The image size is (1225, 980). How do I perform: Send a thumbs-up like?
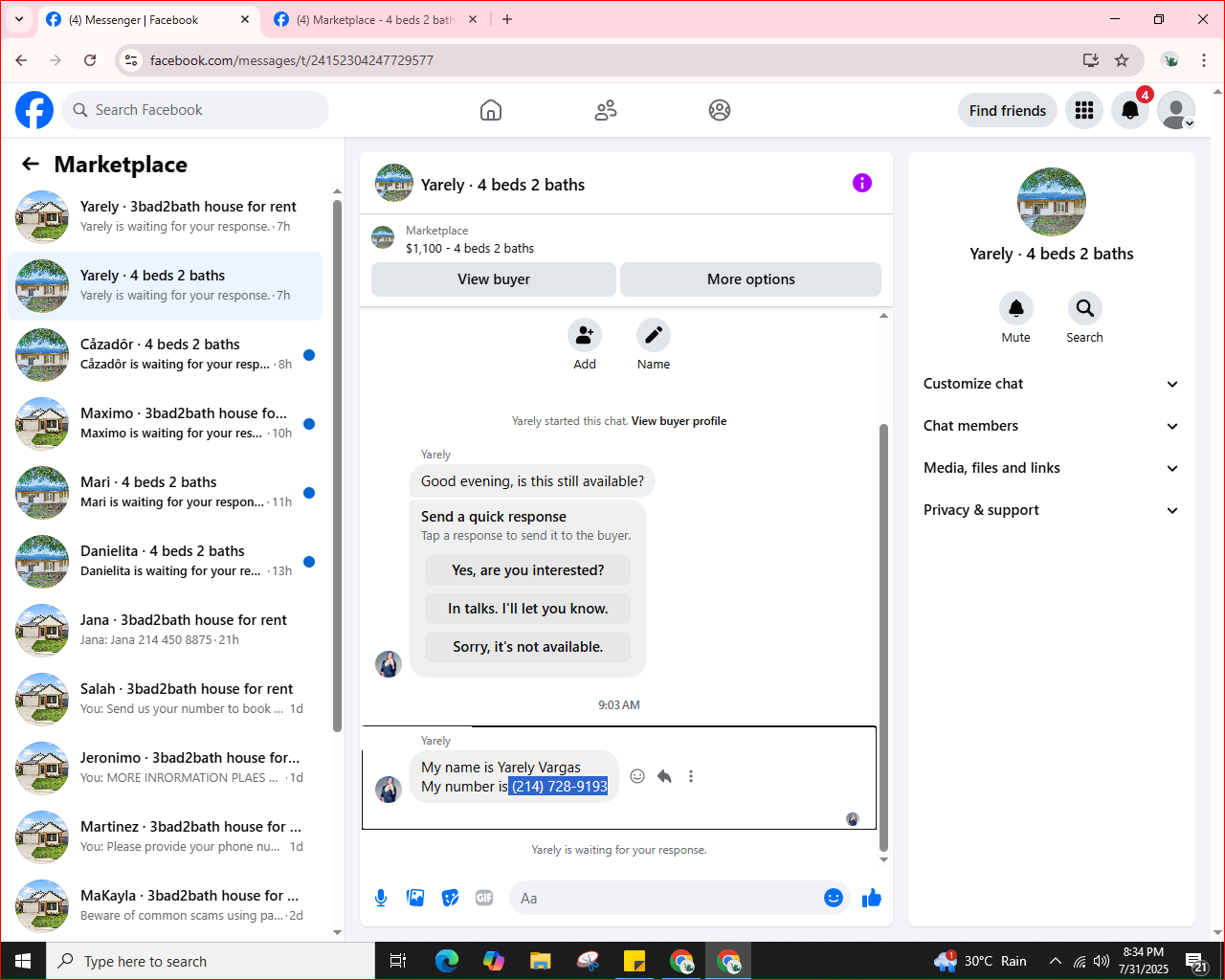872,898
